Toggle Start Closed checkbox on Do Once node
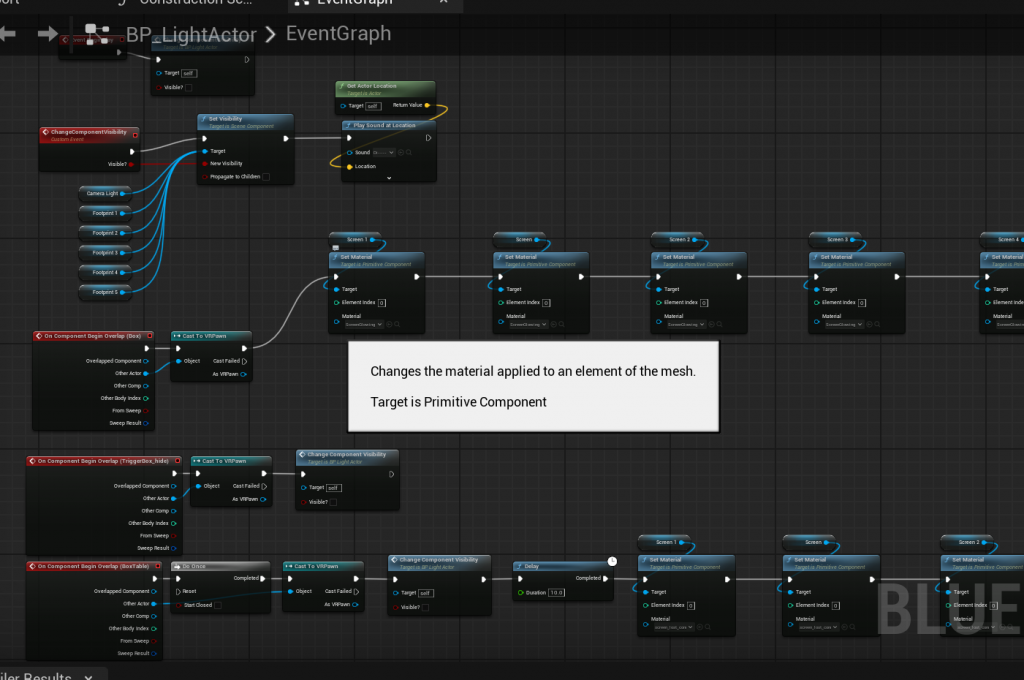The image size is (1024, 680). point(217,606)
